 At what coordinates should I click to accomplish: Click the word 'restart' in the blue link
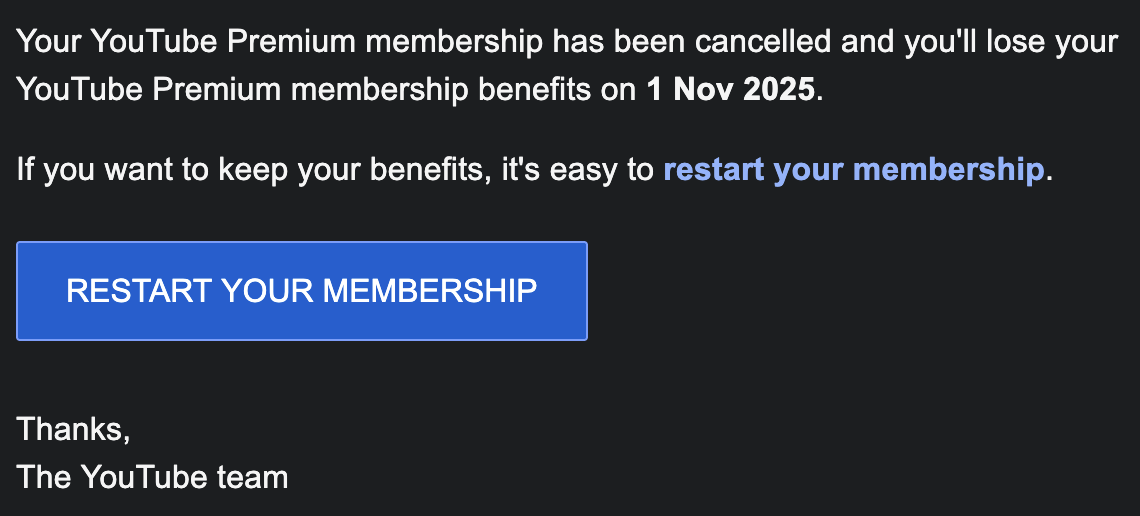click(x=714, y=170)
